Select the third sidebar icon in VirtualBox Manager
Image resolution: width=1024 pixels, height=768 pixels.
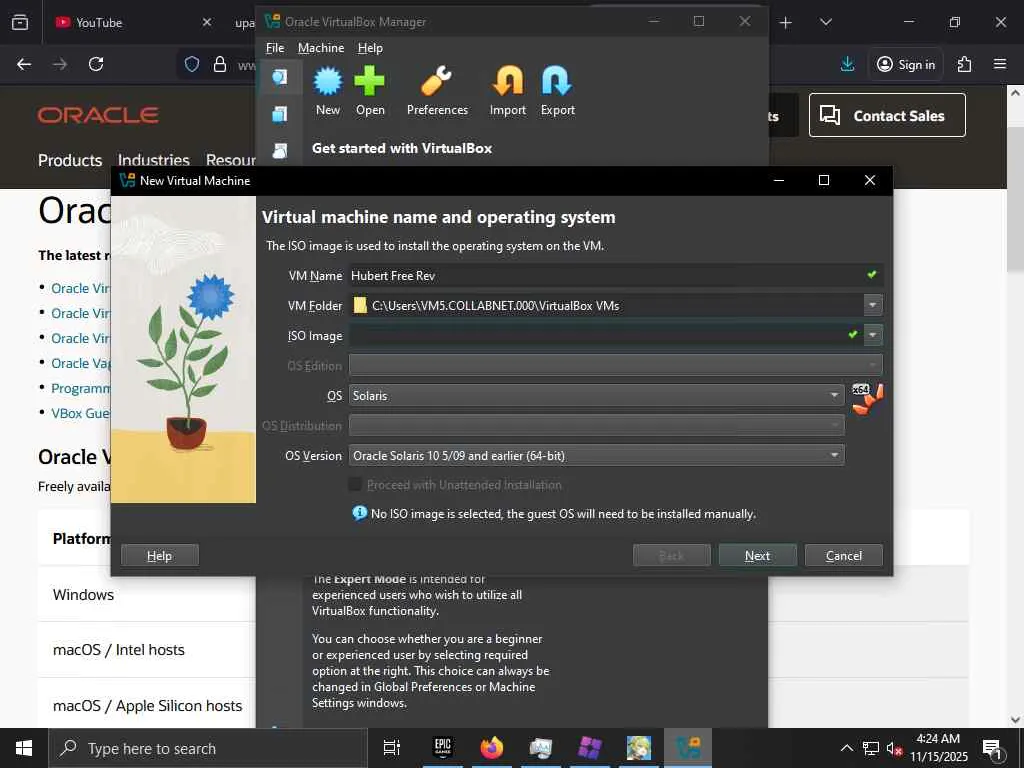[x=280, y=151]
